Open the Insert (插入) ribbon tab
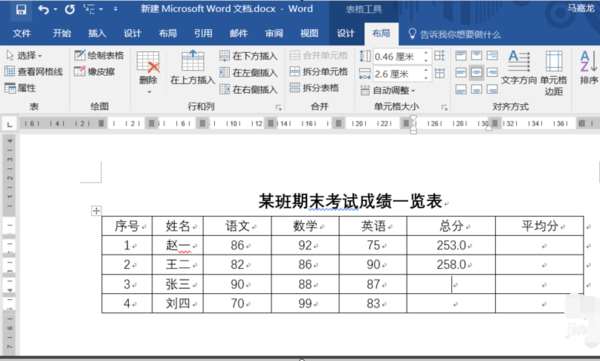This screenshot has width=600, height=361. point(97,34)
